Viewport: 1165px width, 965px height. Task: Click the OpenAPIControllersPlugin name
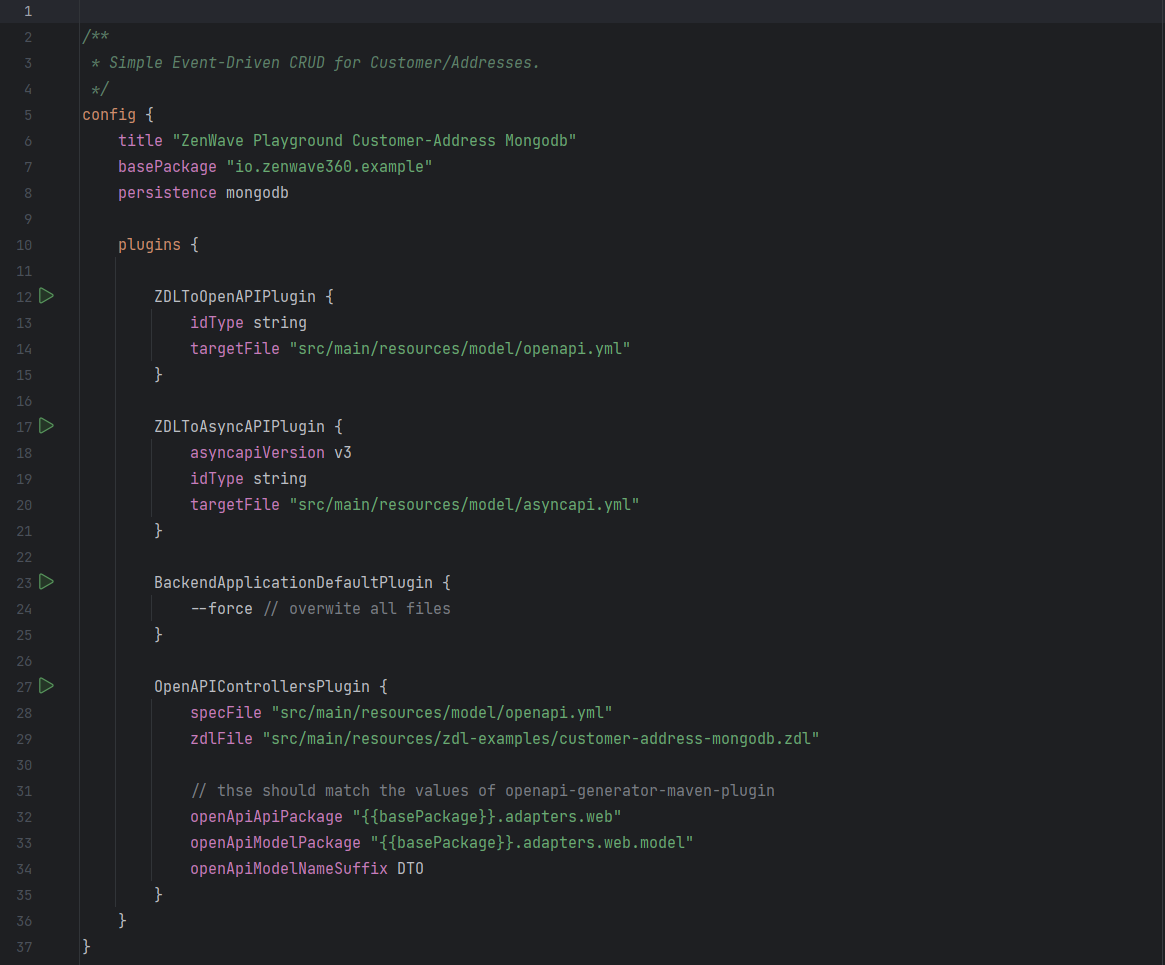pos(262,686)
